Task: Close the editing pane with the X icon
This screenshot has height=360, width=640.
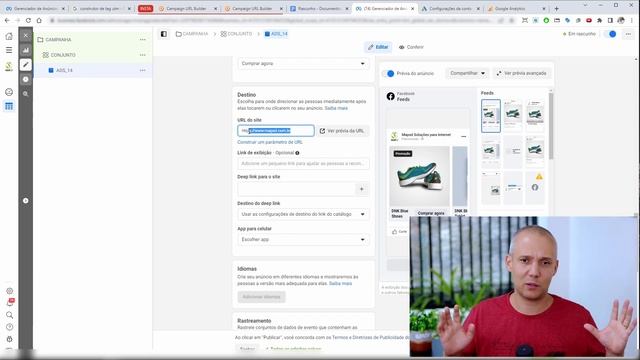Action: pos(26,36)
